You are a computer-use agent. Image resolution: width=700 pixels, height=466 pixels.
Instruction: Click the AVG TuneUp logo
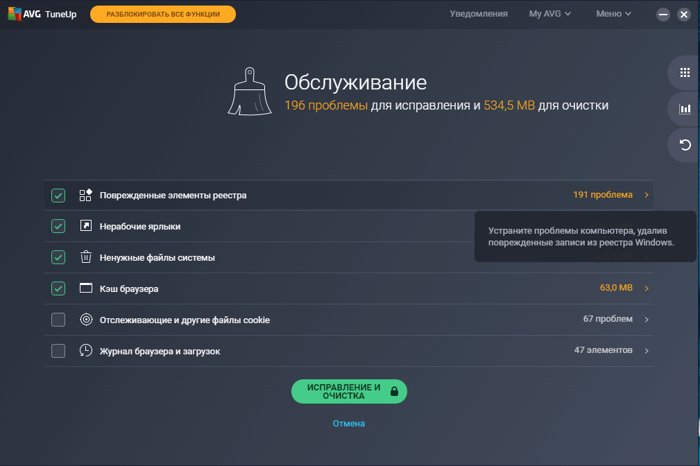tap(42, 14)
